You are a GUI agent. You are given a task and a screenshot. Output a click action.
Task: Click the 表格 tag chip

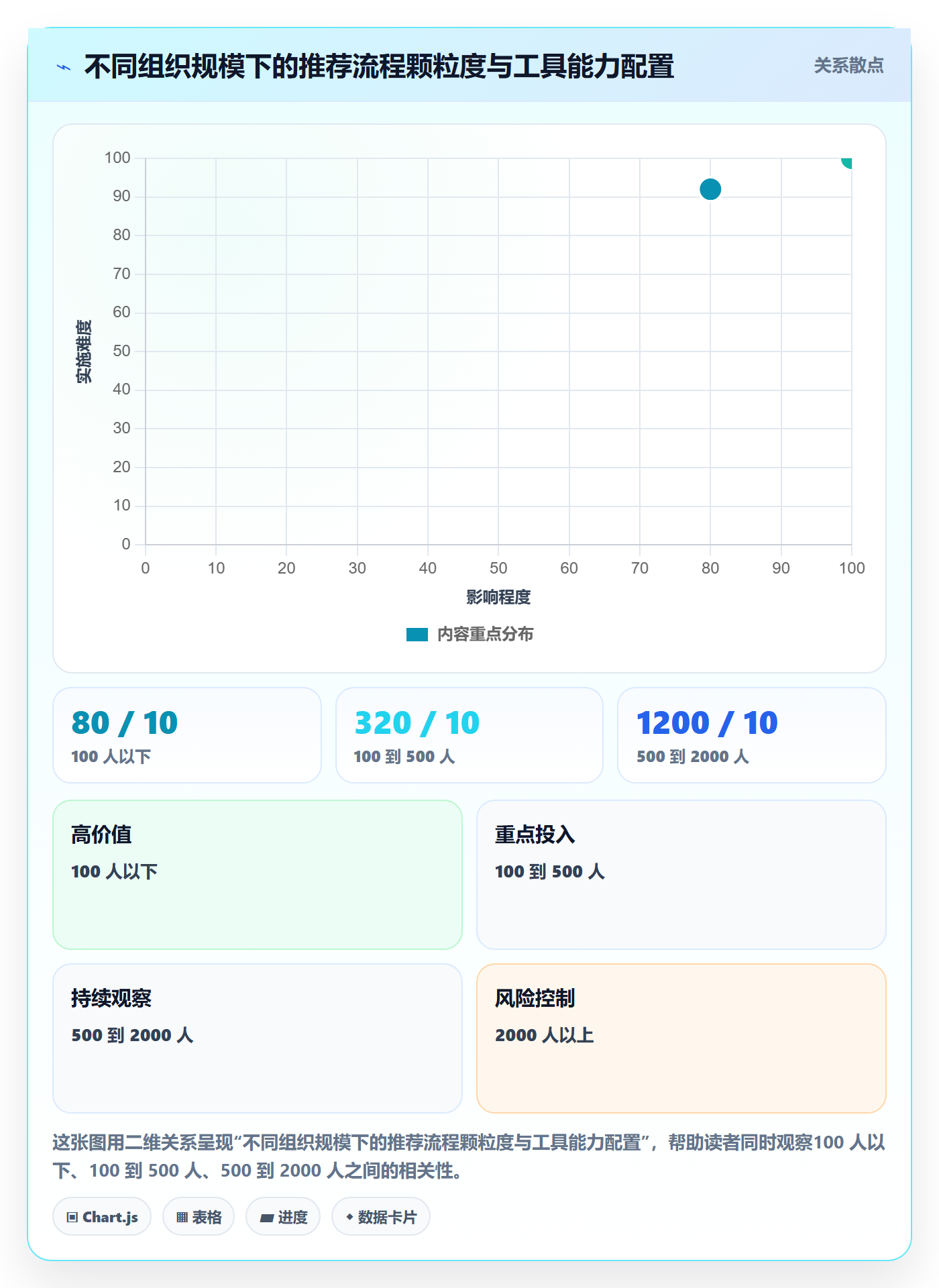(x=199, y=1217)
